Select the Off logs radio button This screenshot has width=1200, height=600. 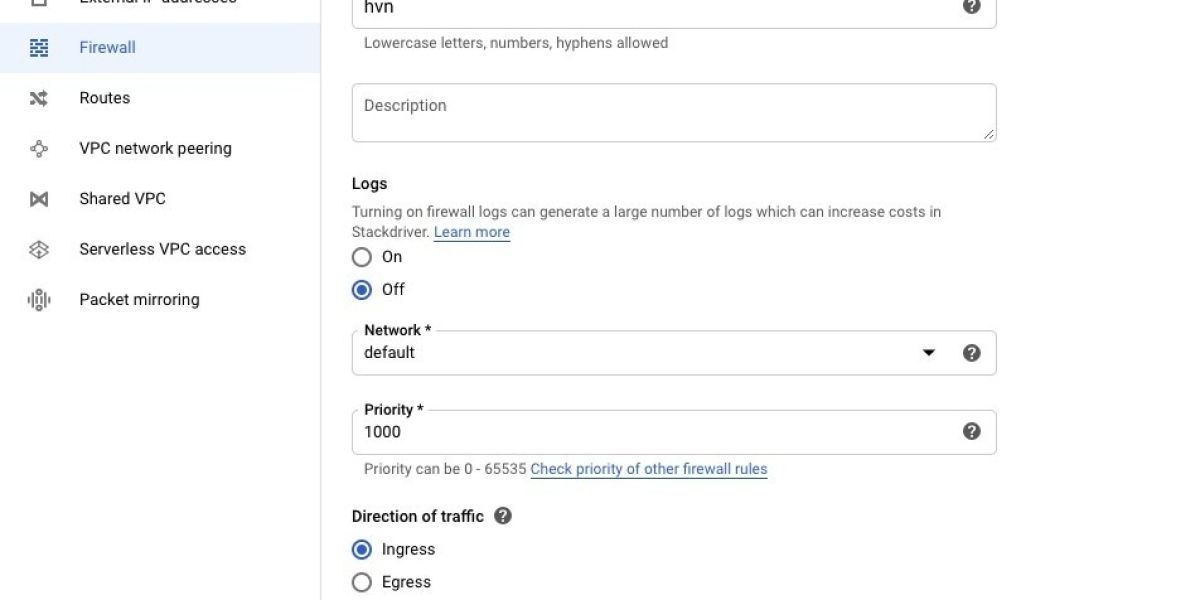coord(362,290)
